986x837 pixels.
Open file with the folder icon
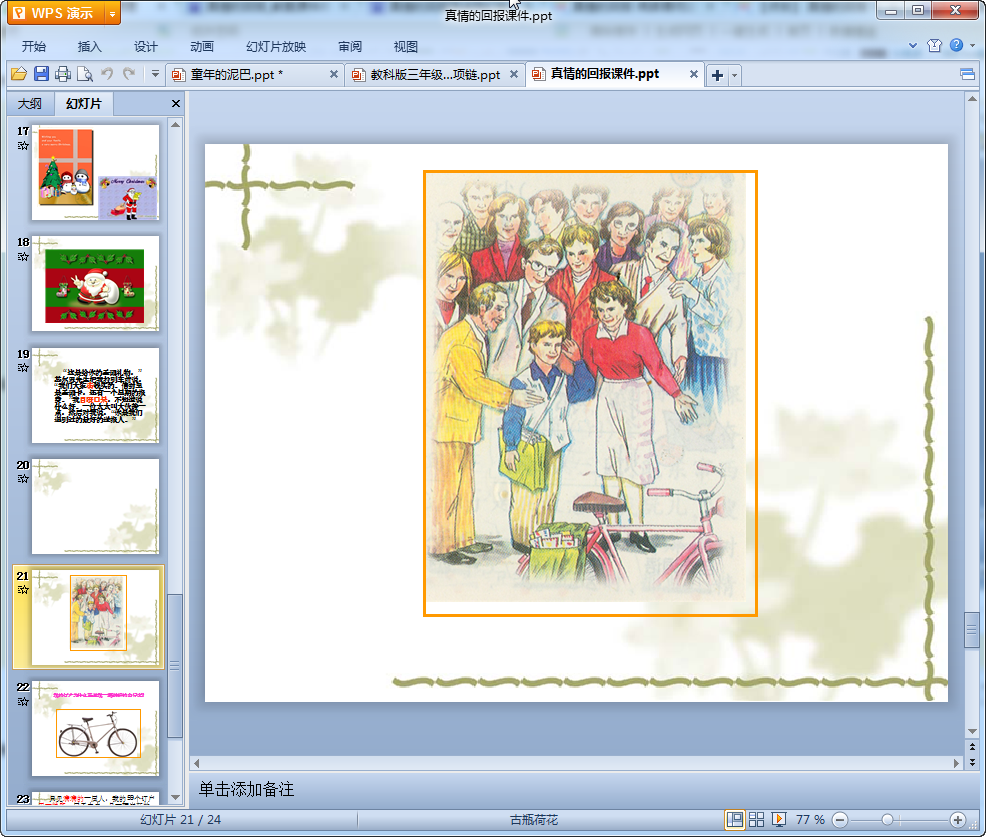point(19,74)
